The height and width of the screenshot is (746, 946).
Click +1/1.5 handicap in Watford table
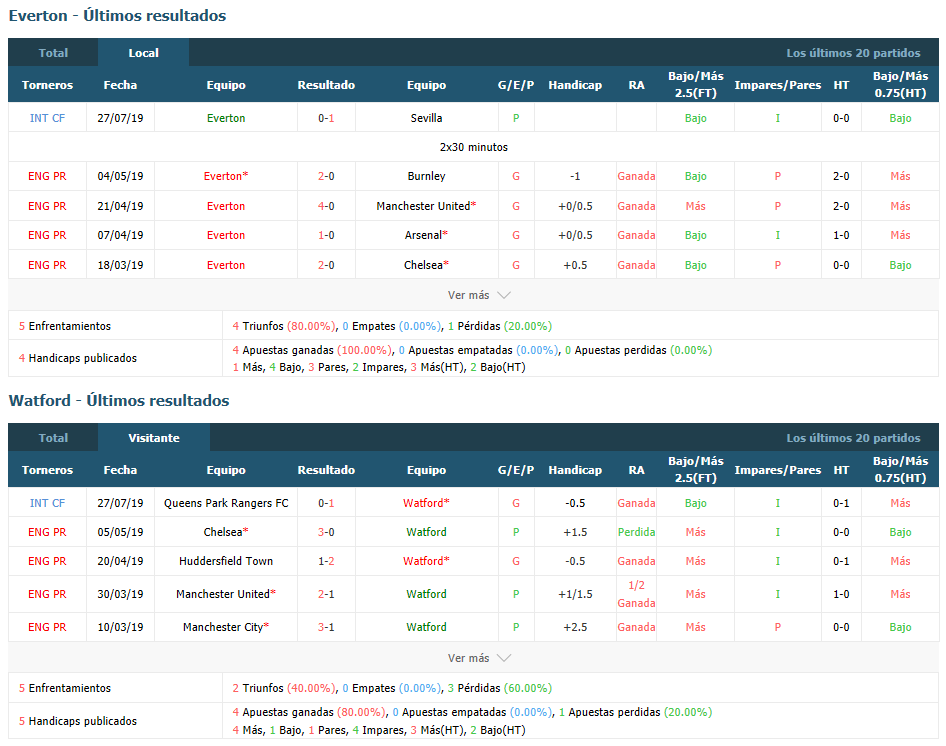[x=575, y=595]
